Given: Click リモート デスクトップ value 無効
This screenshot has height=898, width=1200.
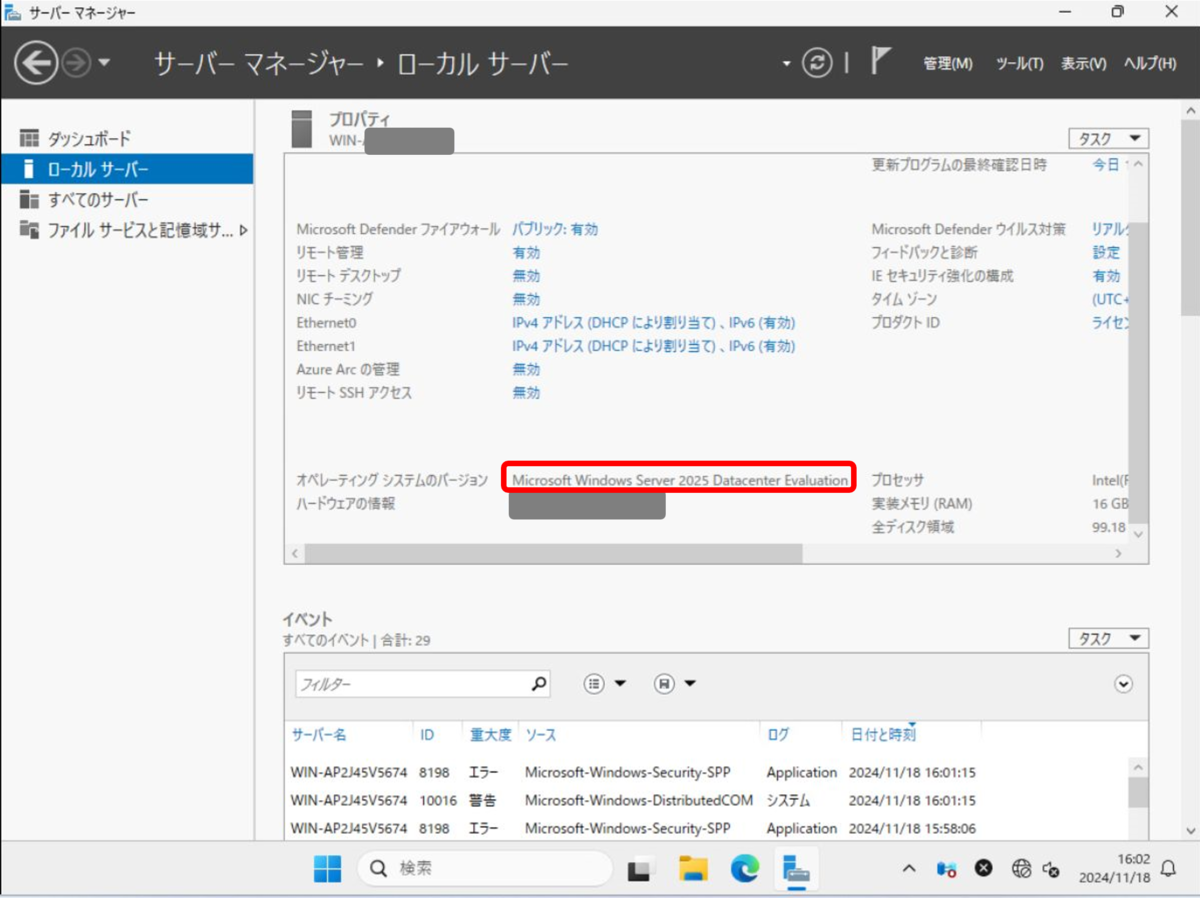Looking at the screenshot, I should pyautogui.click(x=526, y=276).
